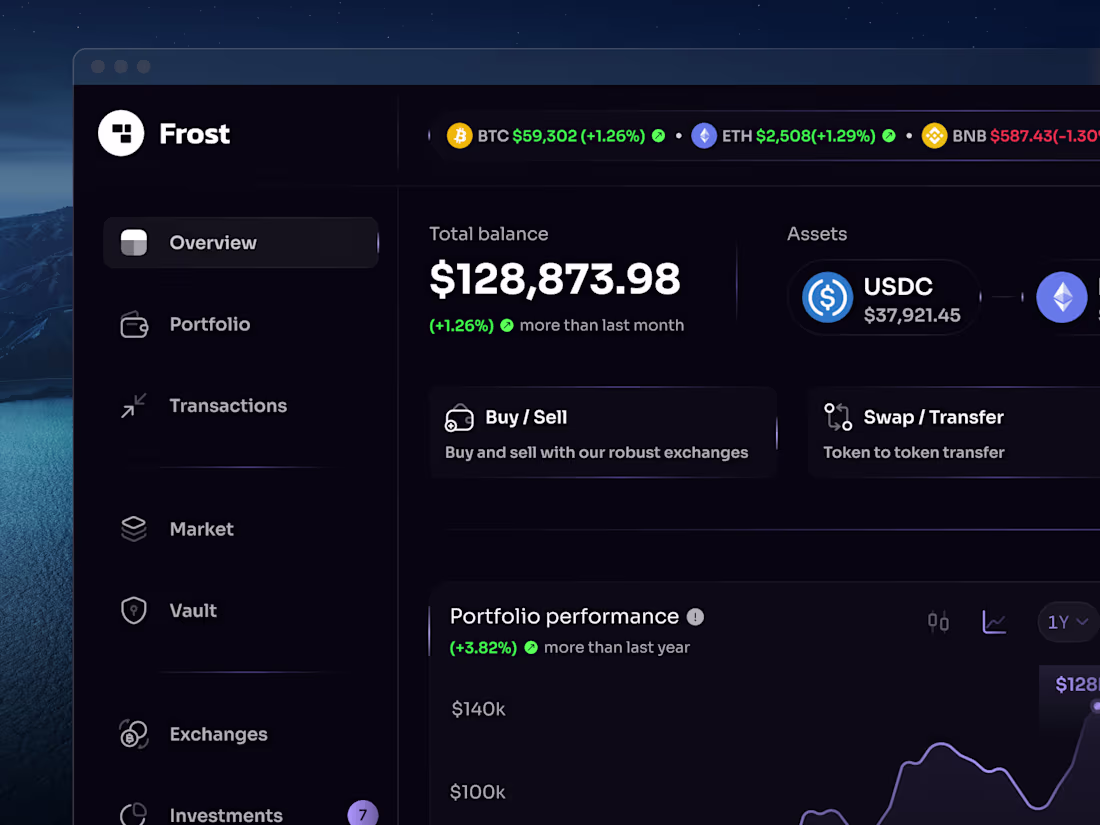Click the Vault shield icon
The image size is (1100, 825).
(132, 610)
